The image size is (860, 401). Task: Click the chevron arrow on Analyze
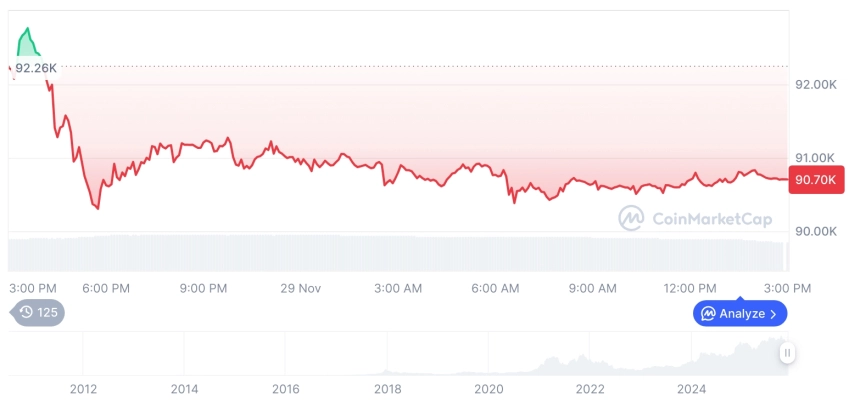pos(773,314)
